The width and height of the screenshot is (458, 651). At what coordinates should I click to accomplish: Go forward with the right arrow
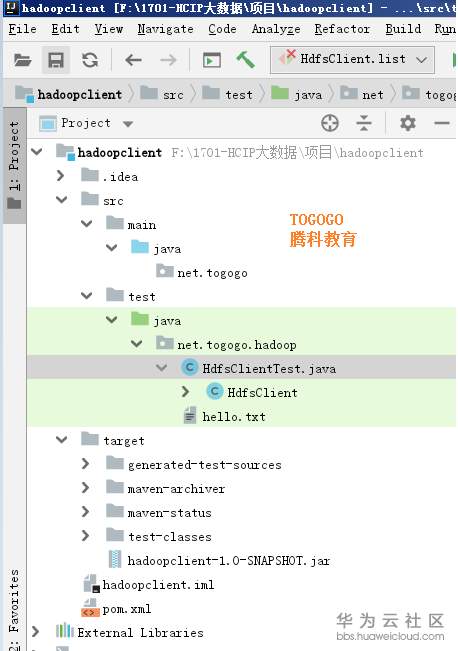tap(168, 60)
